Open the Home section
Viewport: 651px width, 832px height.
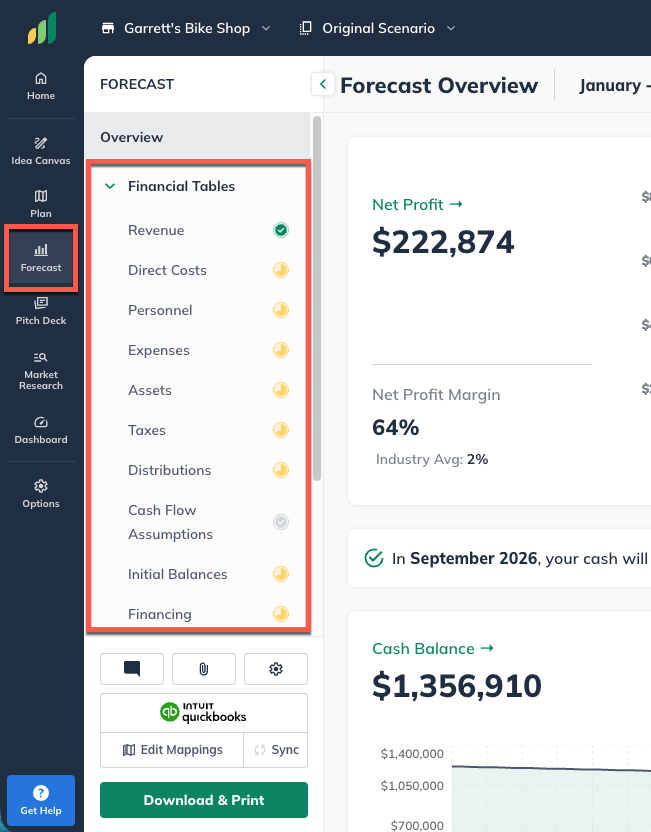tap(41, 86)
